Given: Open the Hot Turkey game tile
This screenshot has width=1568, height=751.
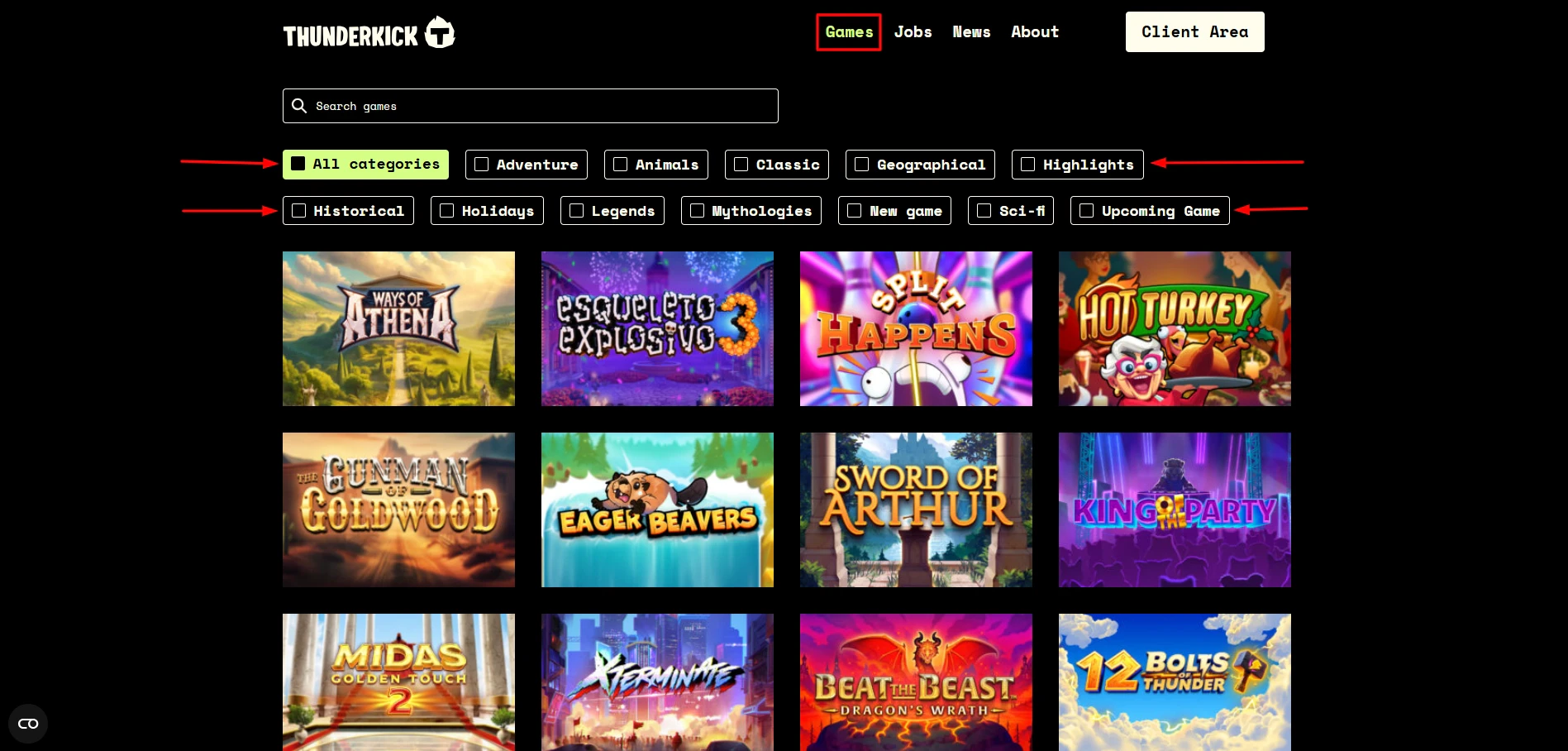Looking at the screenshot, I should 1175,328.
